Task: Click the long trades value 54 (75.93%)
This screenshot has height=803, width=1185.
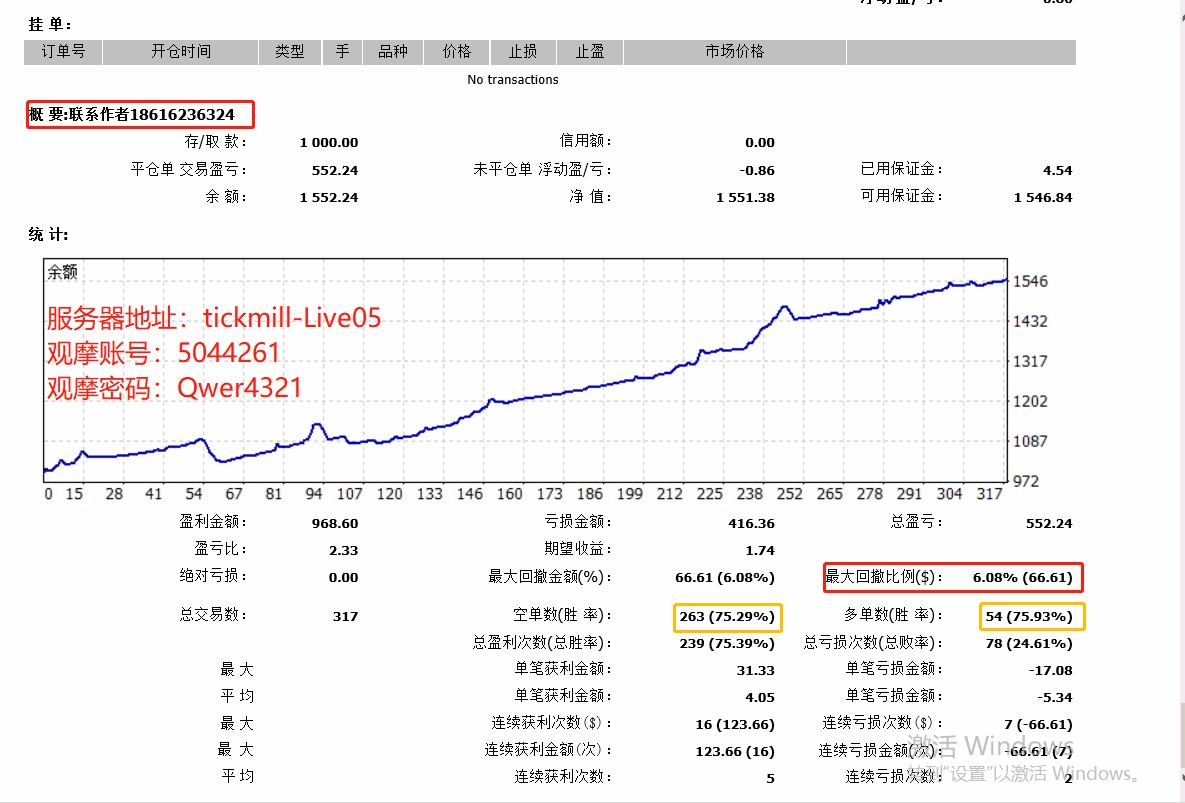Action: (1029, 616)
